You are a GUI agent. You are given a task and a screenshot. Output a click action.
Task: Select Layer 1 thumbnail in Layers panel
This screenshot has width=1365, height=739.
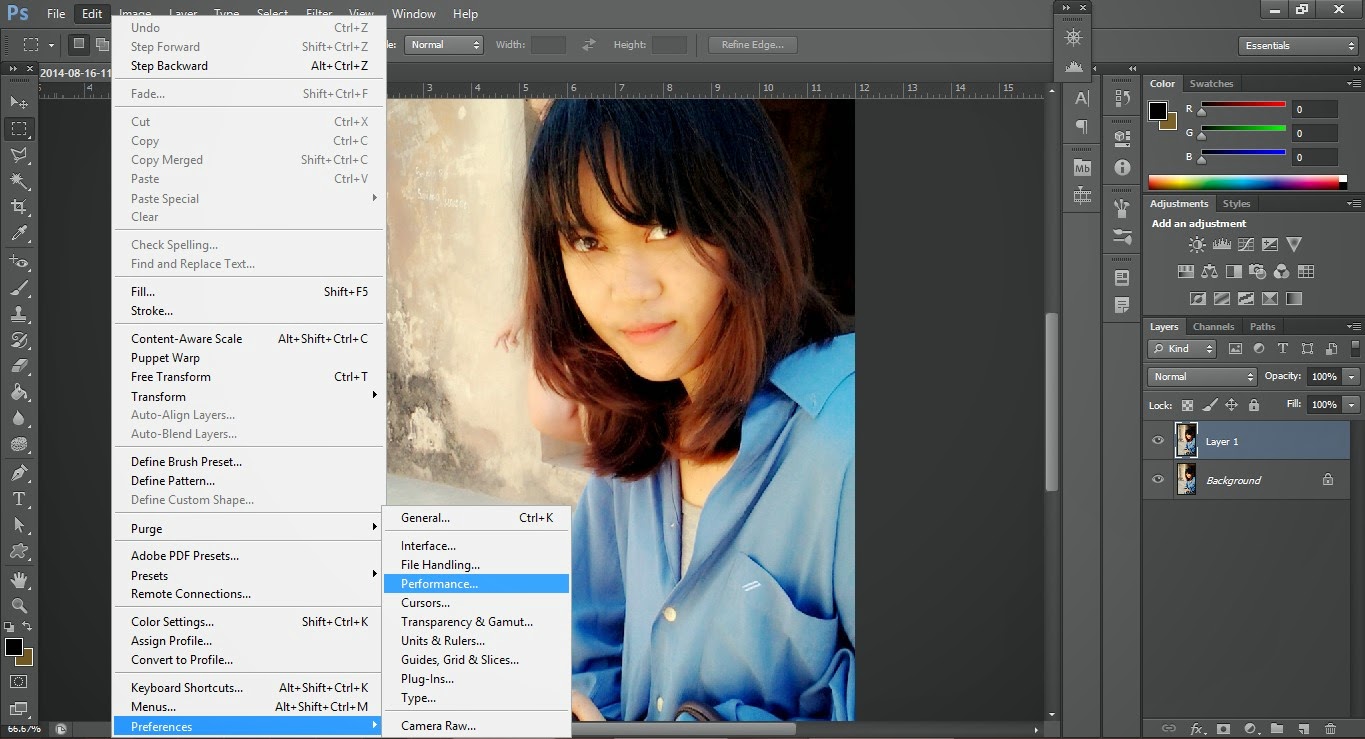(x=1186, y=441)
